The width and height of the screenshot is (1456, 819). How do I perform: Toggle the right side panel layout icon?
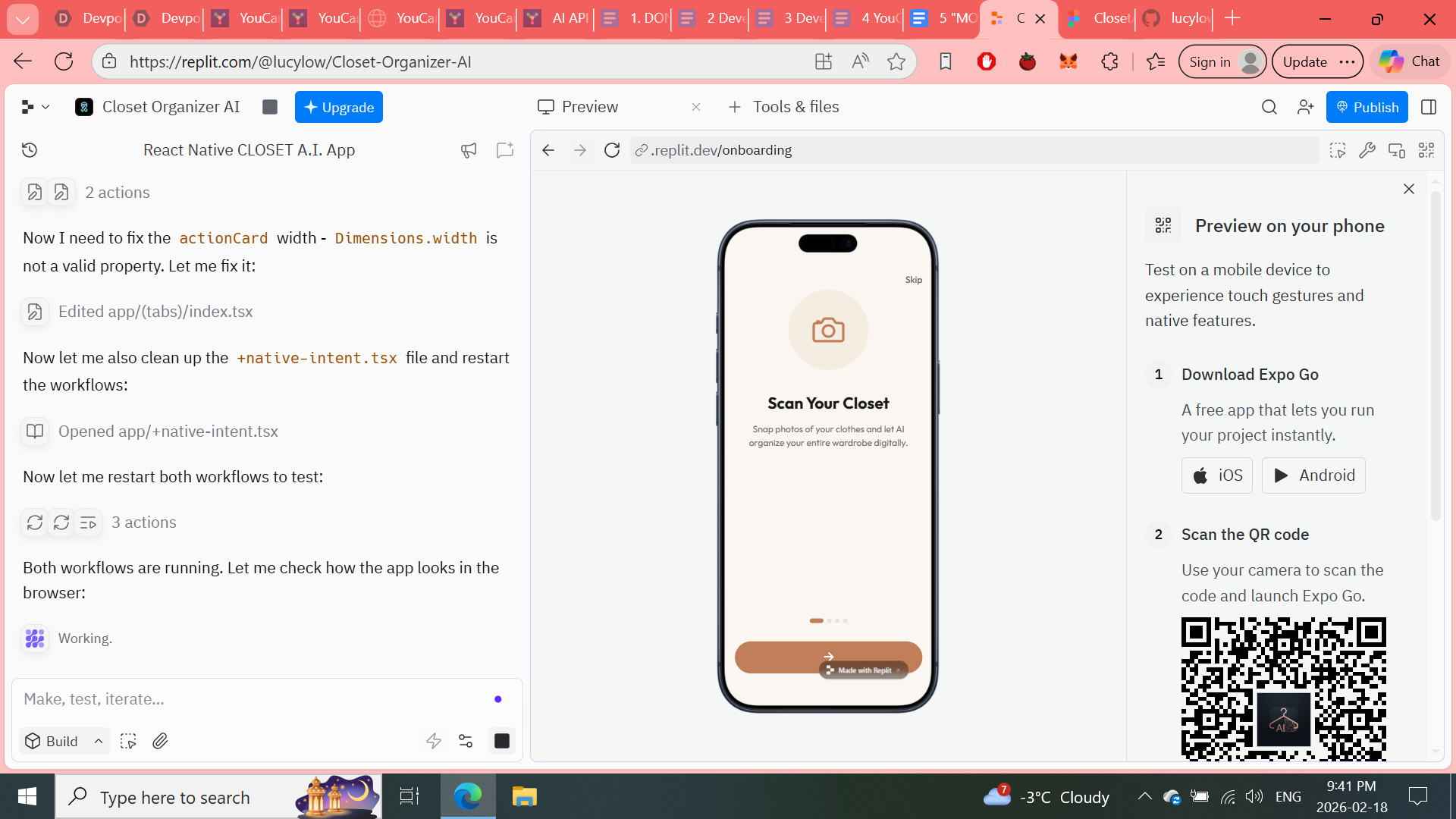[1429, 107]
